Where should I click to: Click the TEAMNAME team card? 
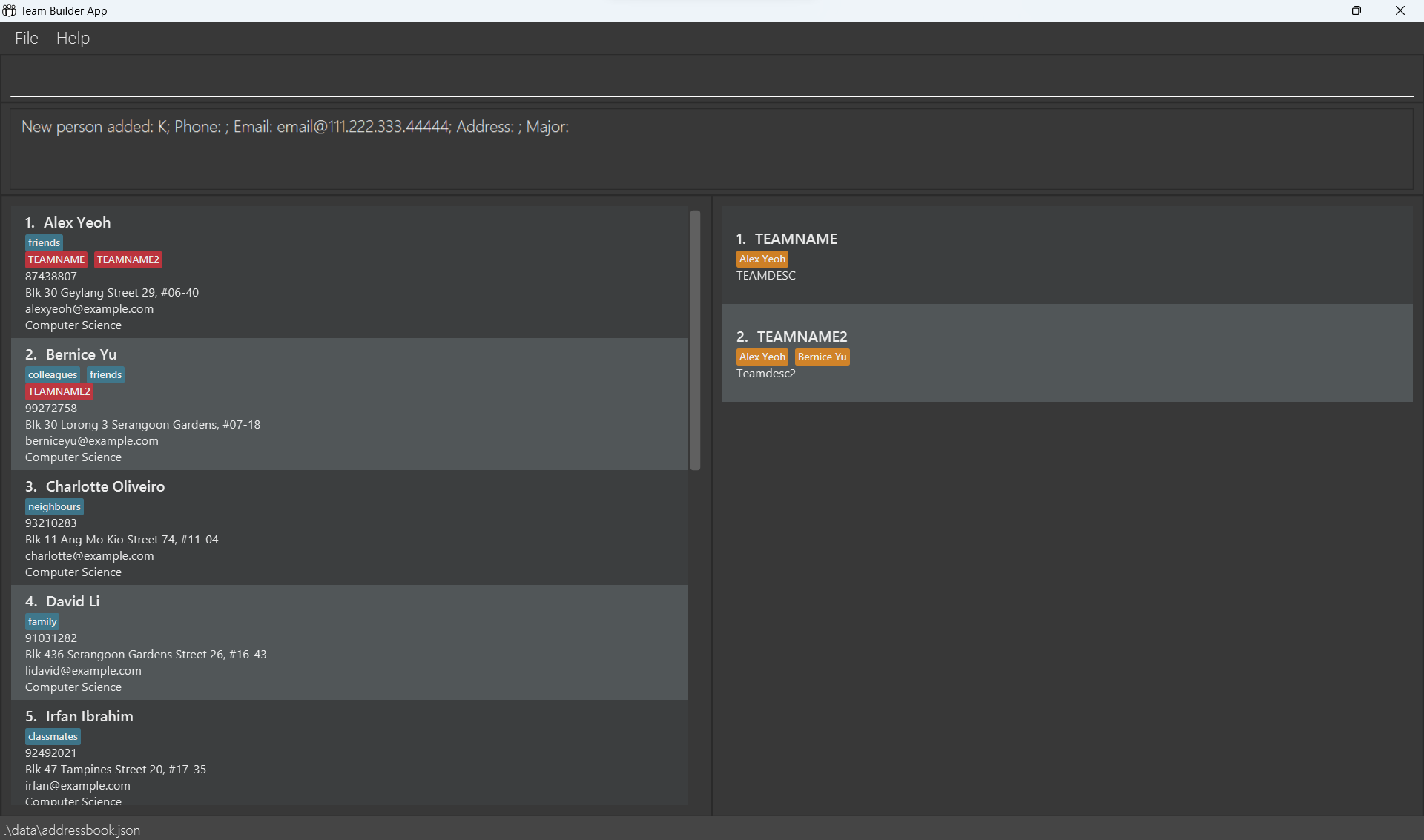1067,256
